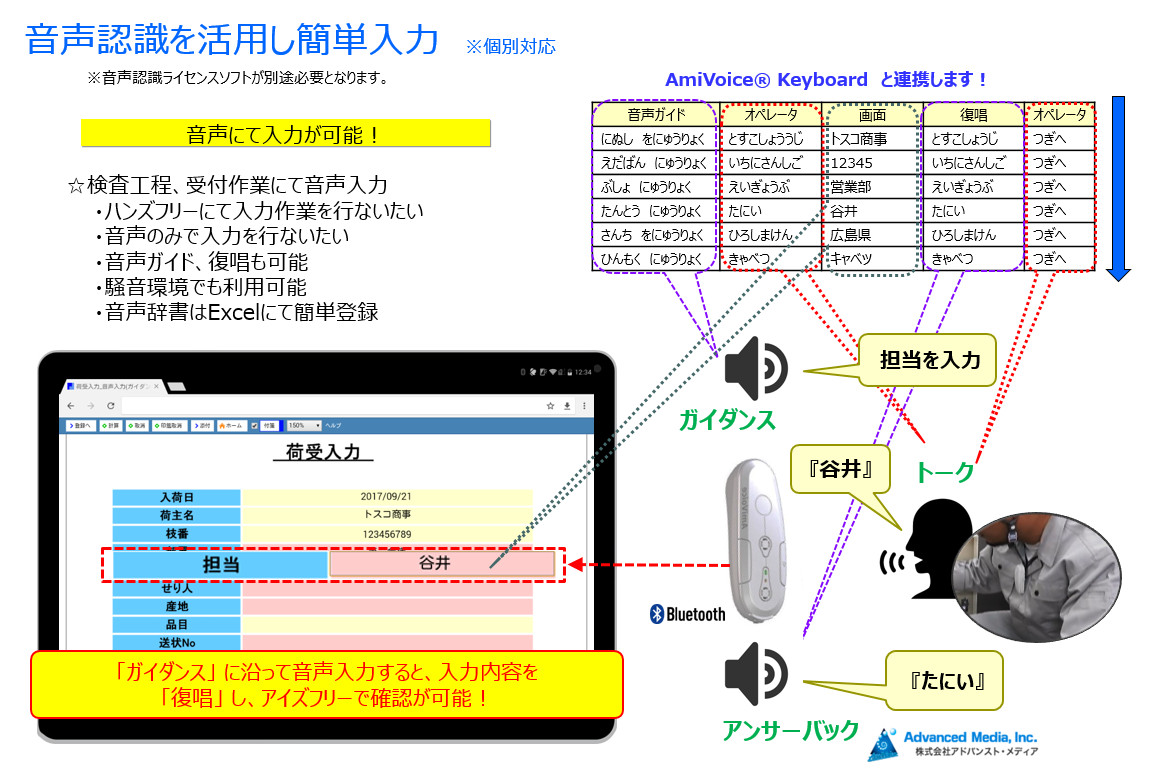The image size is (1156, 781).
Task: Click the download icon in the browser bar
Action: pyautogui.click(x=567, y=406)
